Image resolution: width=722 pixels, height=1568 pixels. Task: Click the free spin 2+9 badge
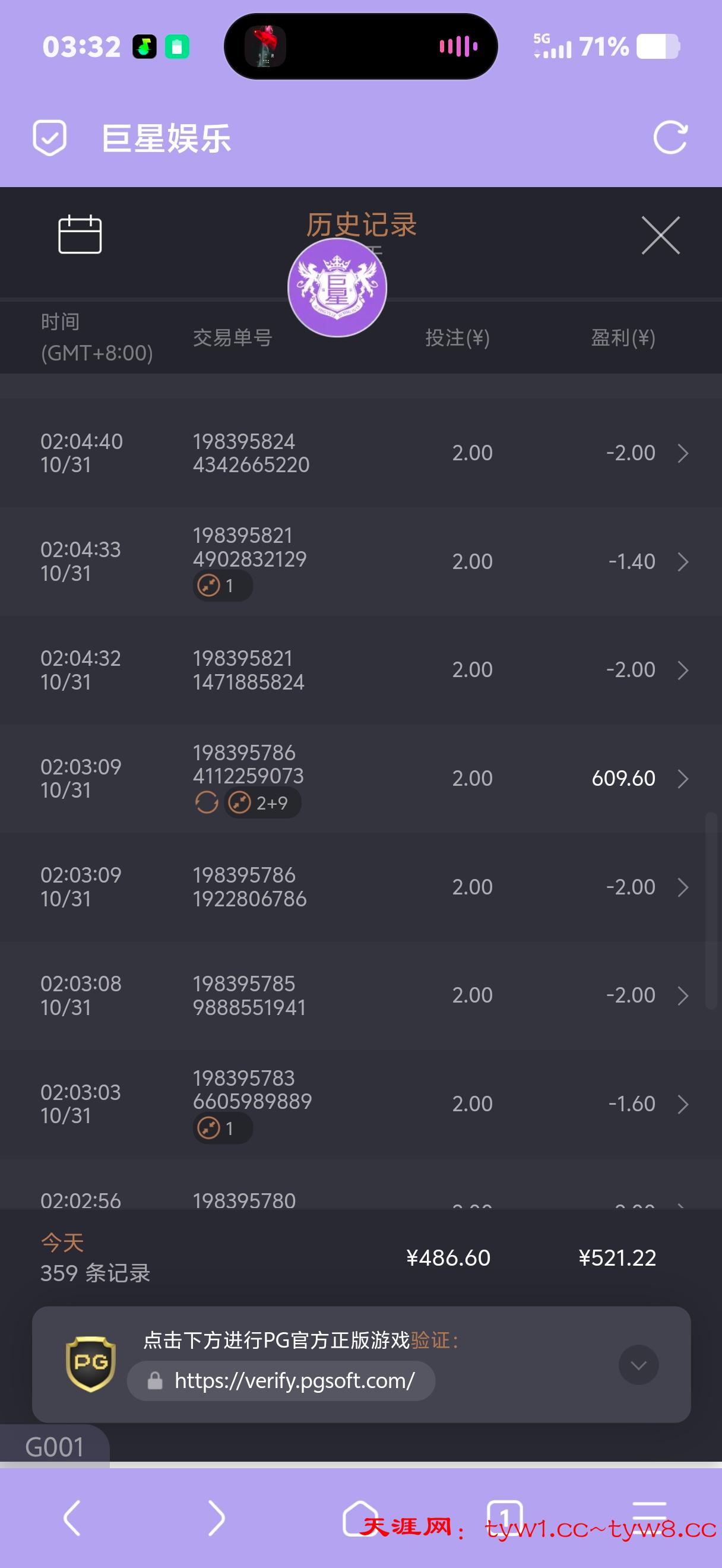pyautogui.click(x=262, y=803)
